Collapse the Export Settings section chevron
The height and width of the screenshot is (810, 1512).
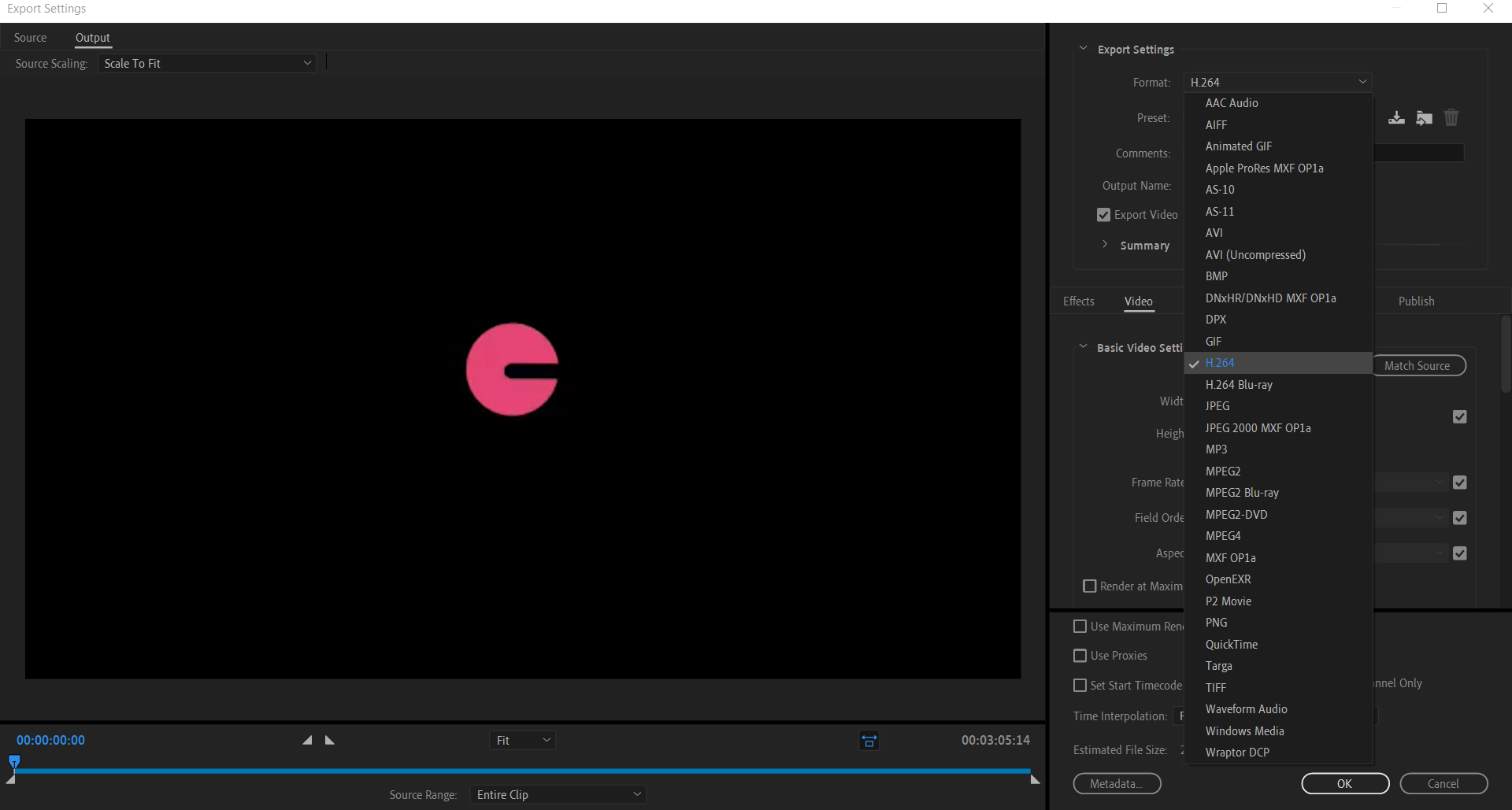(1083, 49)
